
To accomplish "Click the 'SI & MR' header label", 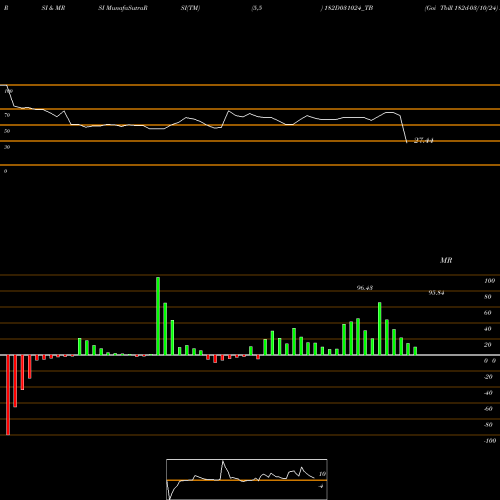I will [x=53, y=8].
